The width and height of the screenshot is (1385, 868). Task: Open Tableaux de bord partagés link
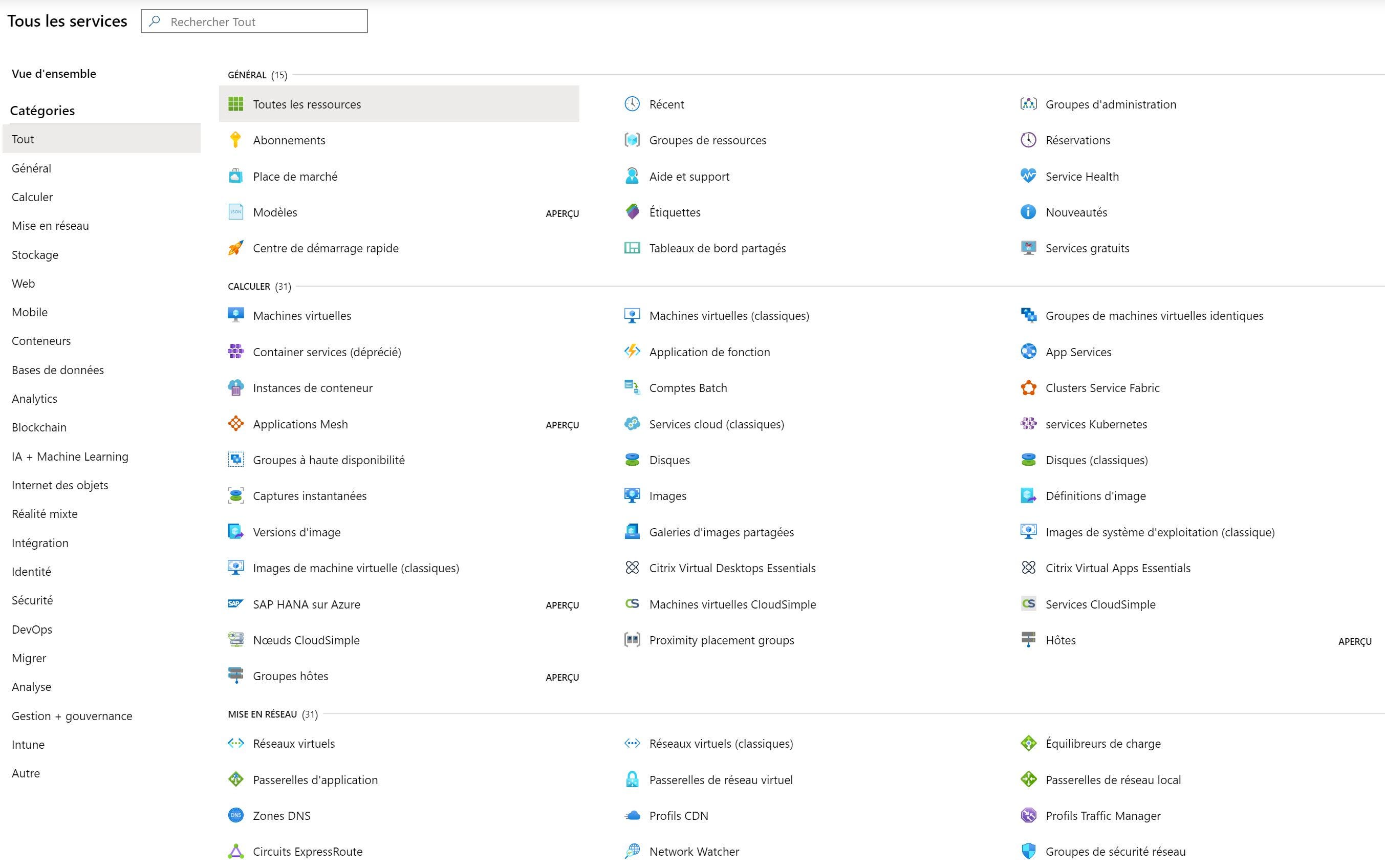tap(718, 248)
